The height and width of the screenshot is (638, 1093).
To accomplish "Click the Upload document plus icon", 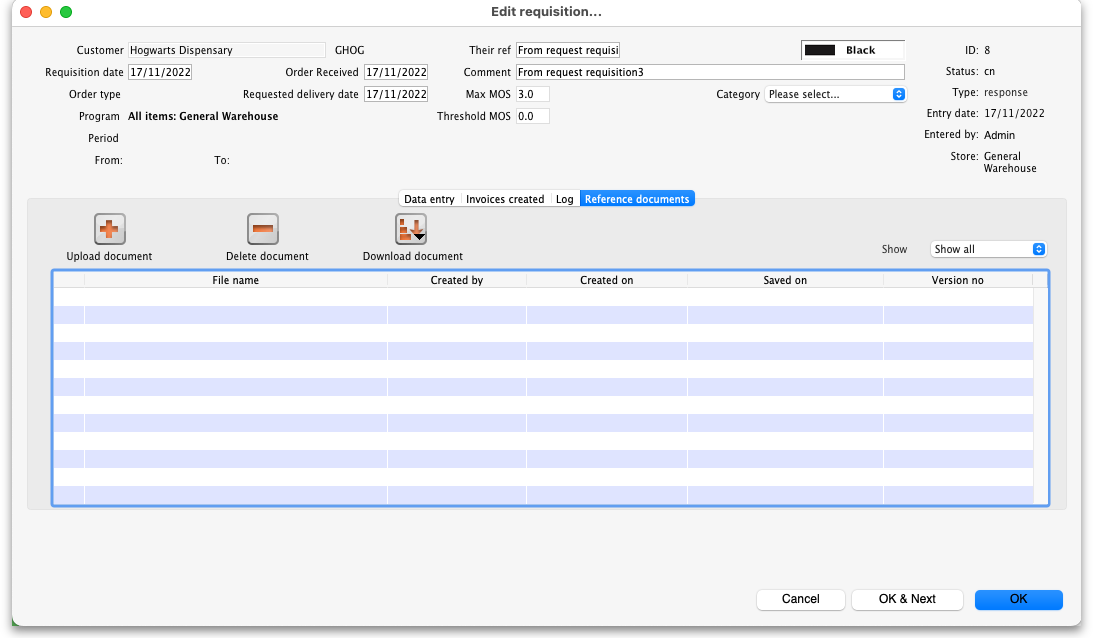I will pos(109,229).
